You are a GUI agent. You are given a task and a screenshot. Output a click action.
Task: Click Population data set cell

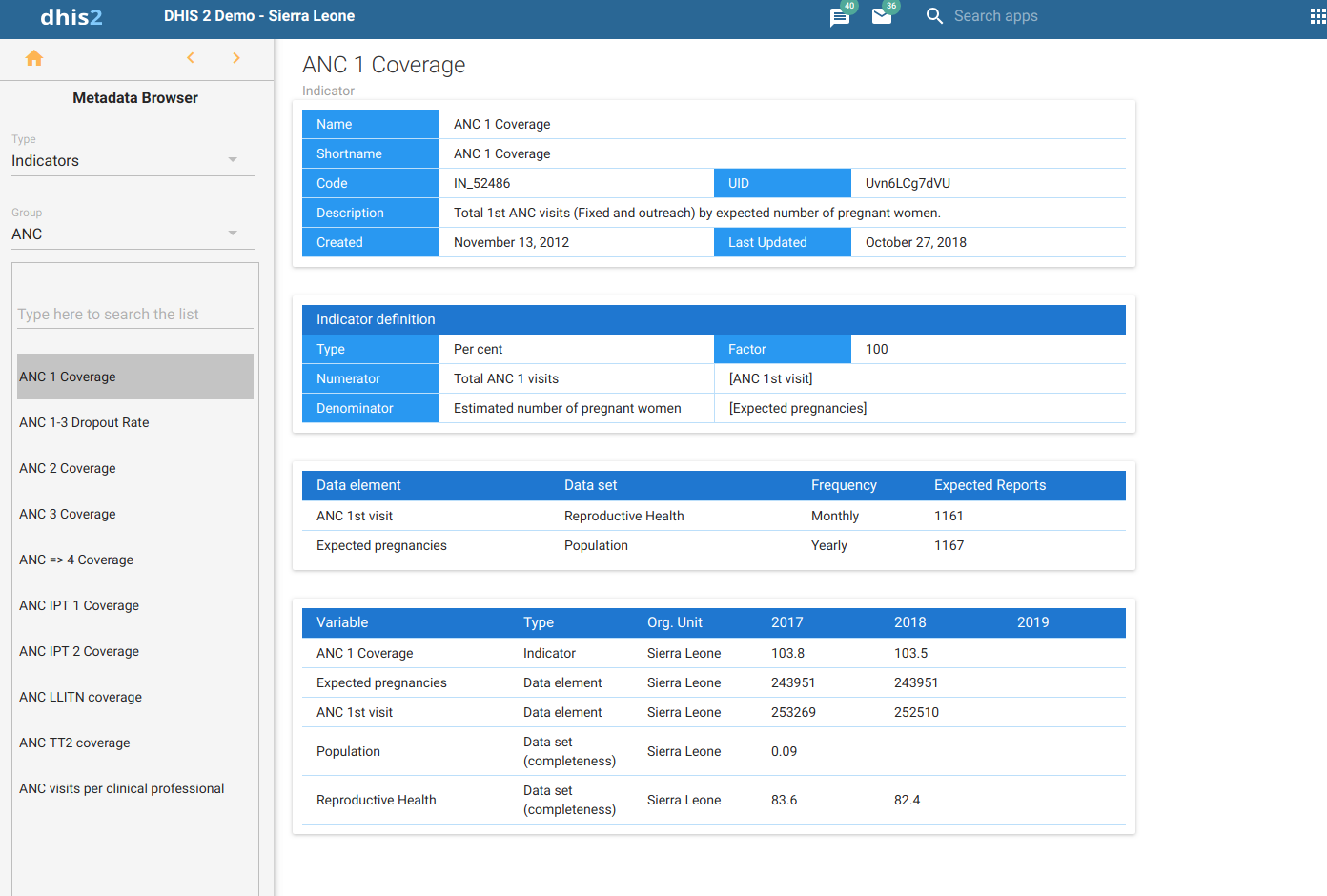(596, 545)
